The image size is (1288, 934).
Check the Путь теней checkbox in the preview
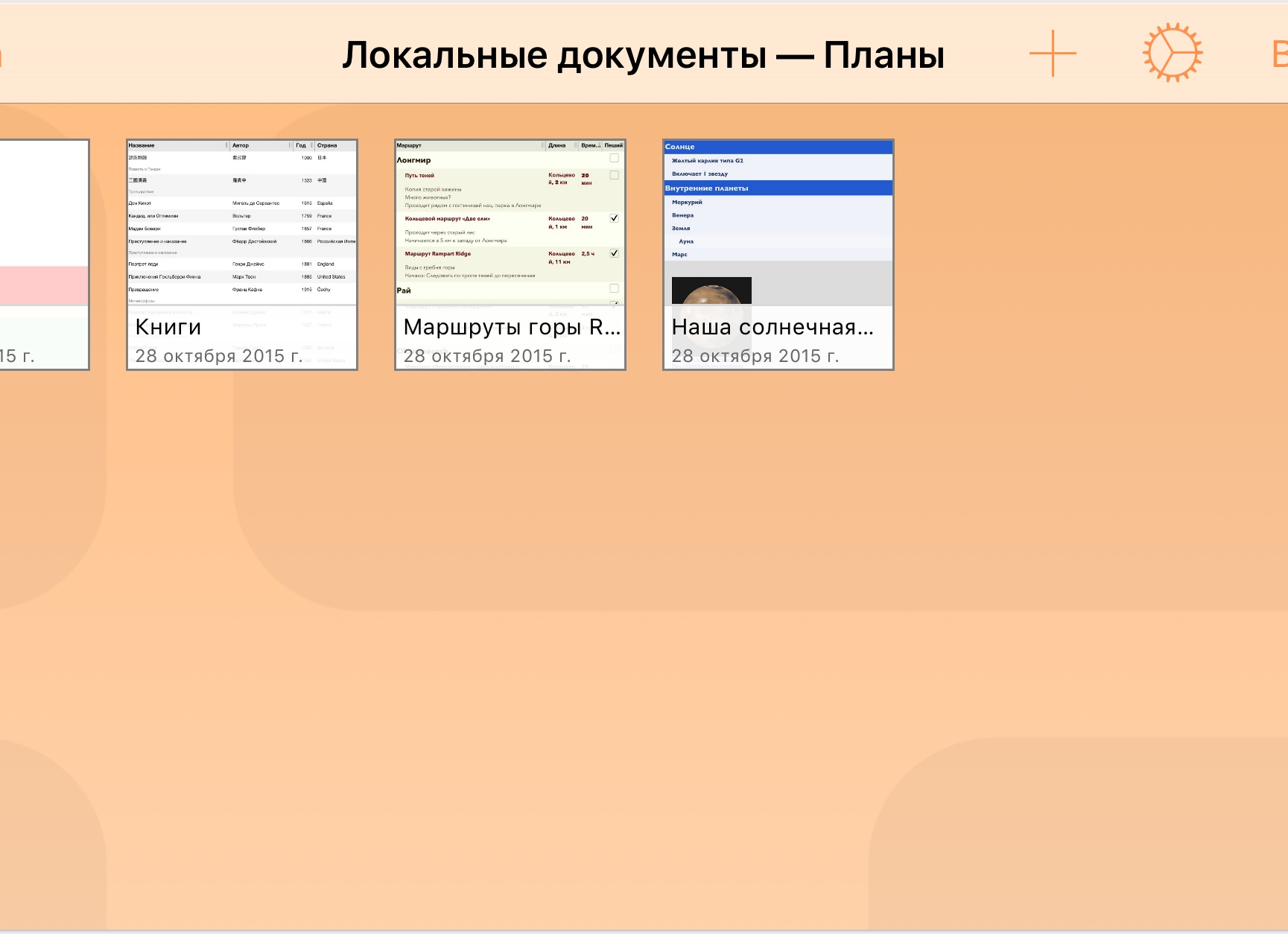click(x=615, y=177)
